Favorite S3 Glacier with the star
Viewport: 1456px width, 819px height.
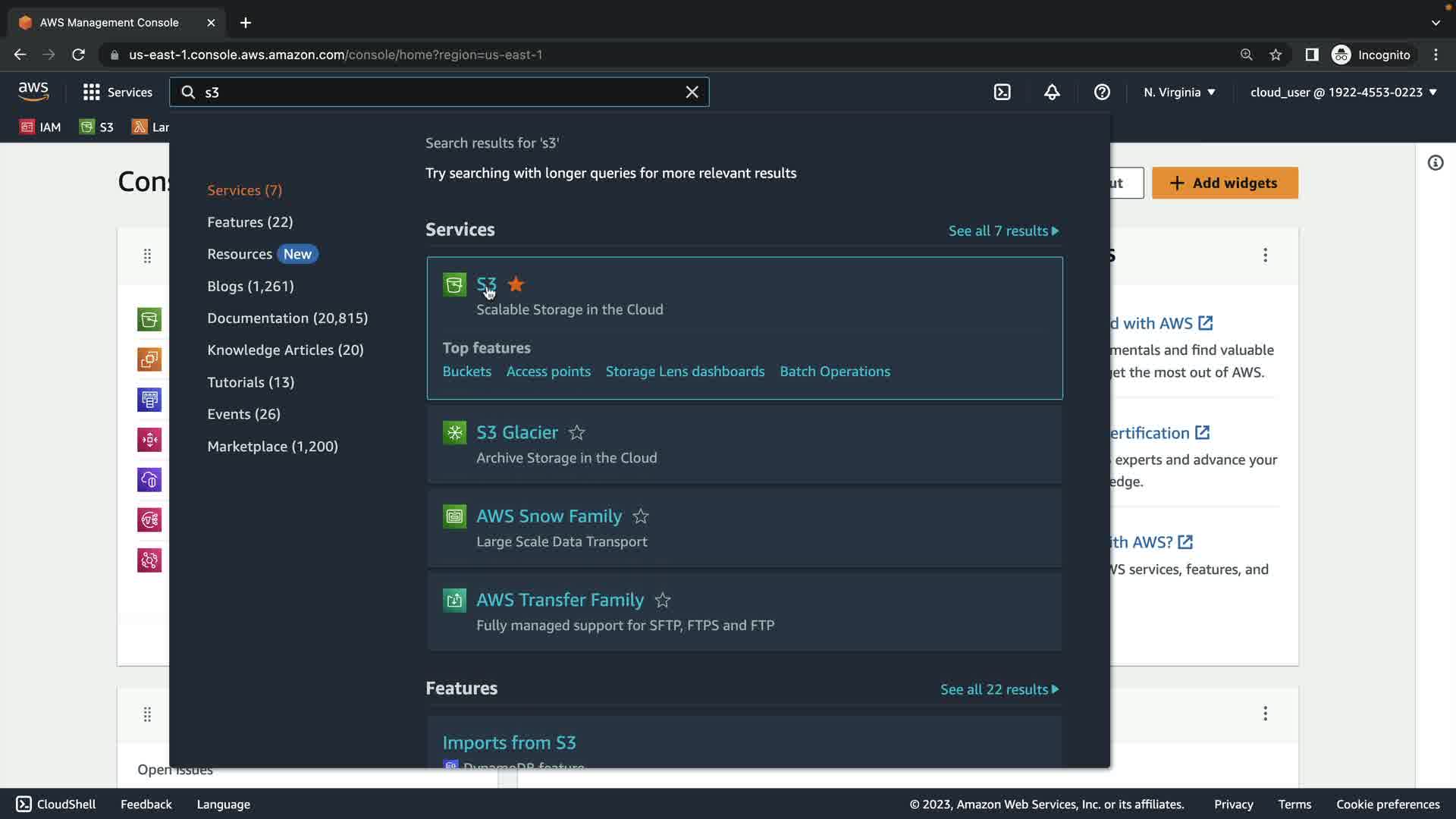576,433
